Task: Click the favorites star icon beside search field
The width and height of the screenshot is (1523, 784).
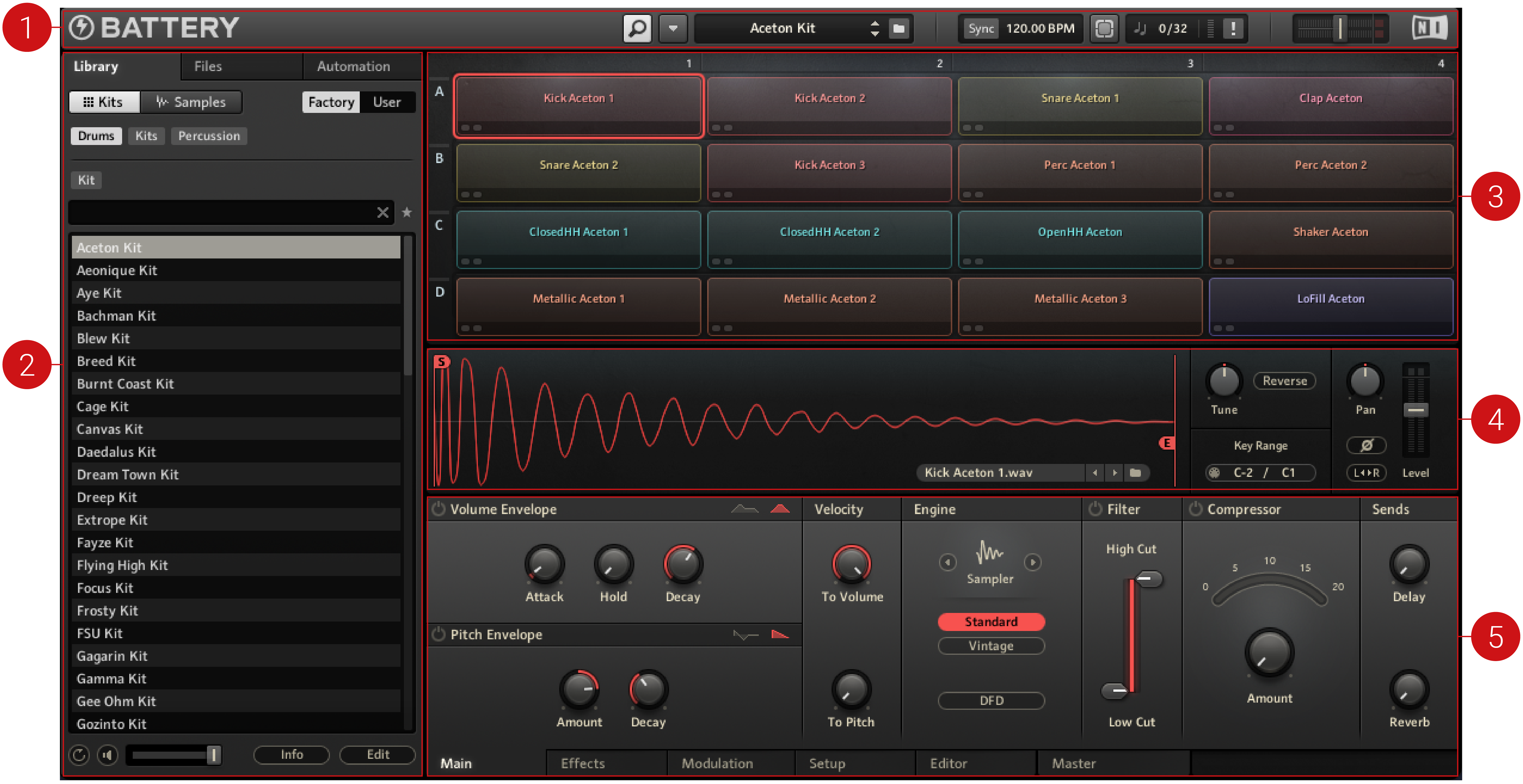Action: pos(407,213)
